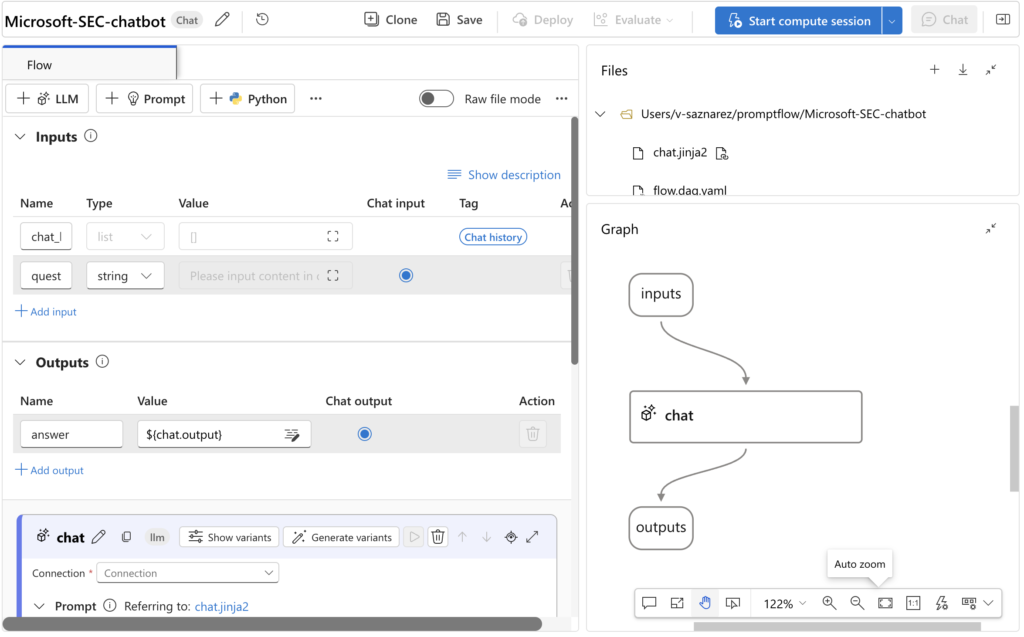Click the pencil icon to rename Microsoft-SEC-chatbot
Viewport: 1024px width, 637px height.
click(x=222, y=19)
